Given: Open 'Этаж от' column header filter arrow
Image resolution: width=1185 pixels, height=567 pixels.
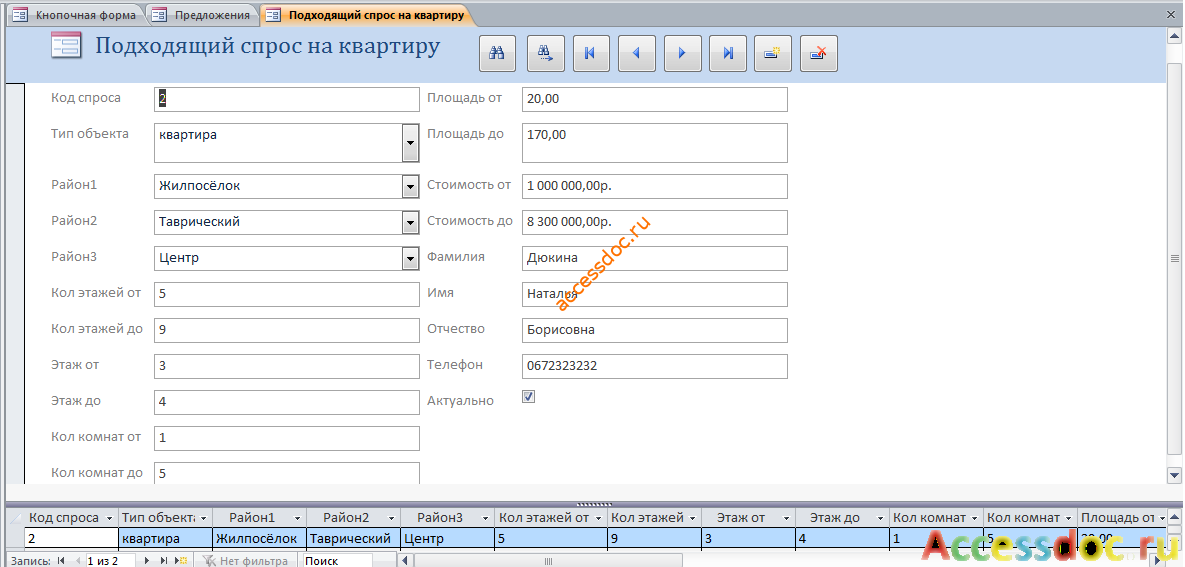Looking at the screenshot, I should [x=786, y=518].
